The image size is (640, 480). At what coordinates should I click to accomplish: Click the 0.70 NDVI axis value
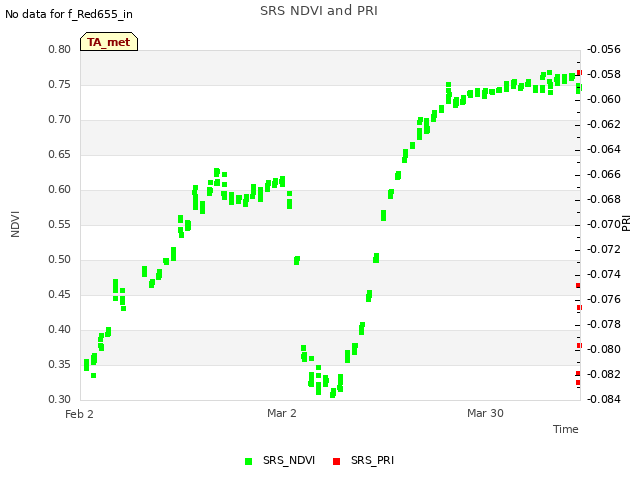60,120
